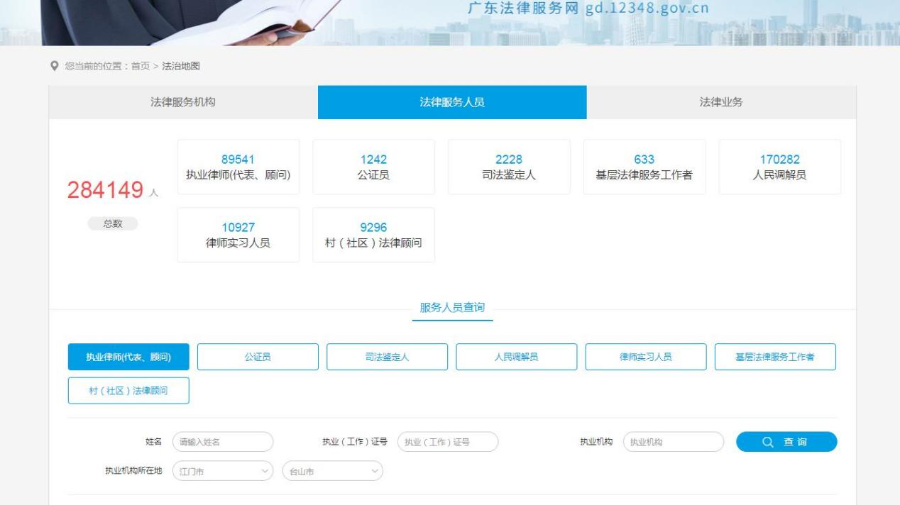Viewport: 900px width, 505px height.
Task: Pick the 村(社区)法律顾问 filter button
Action: [128, 391]
